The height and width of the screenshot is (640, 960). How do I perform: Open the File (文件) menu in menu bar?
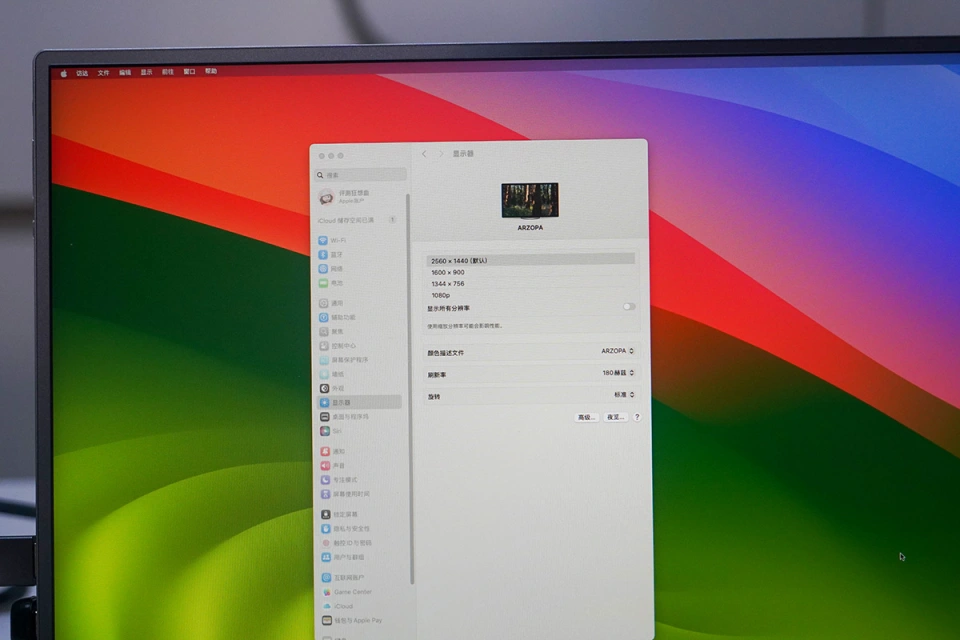[x=103, y=73]
